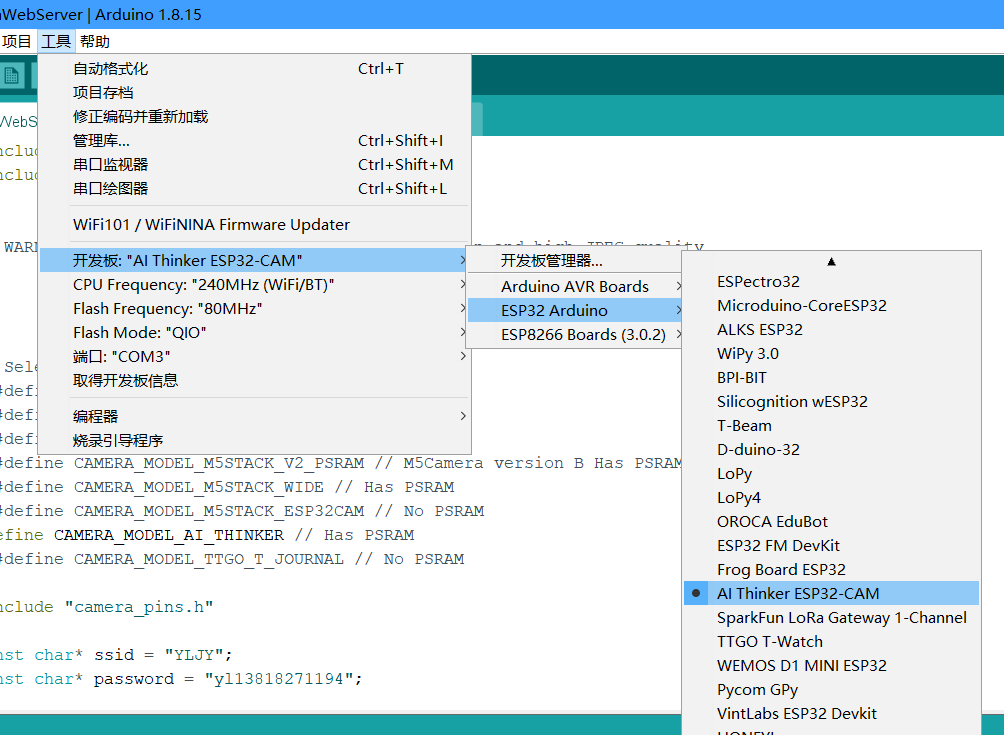The image size is (1004, 735).
Task: Expand the Flash Frequency 80MHz submenu
Action: pos(255,309)
